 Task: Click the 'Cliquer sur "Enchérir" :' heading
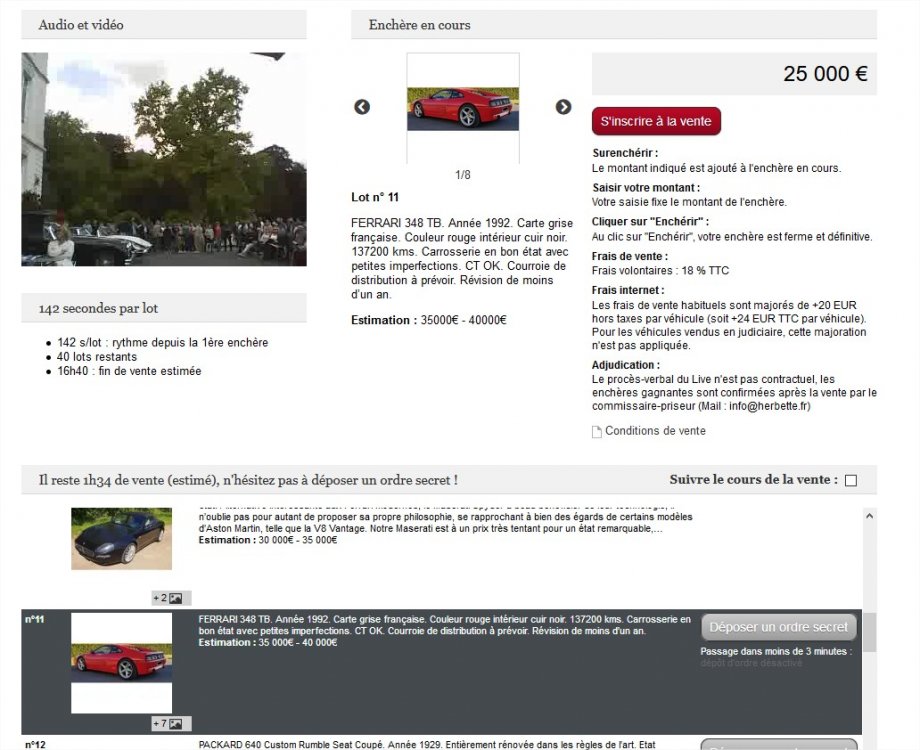pyautogui.click(x=650, y=221)
